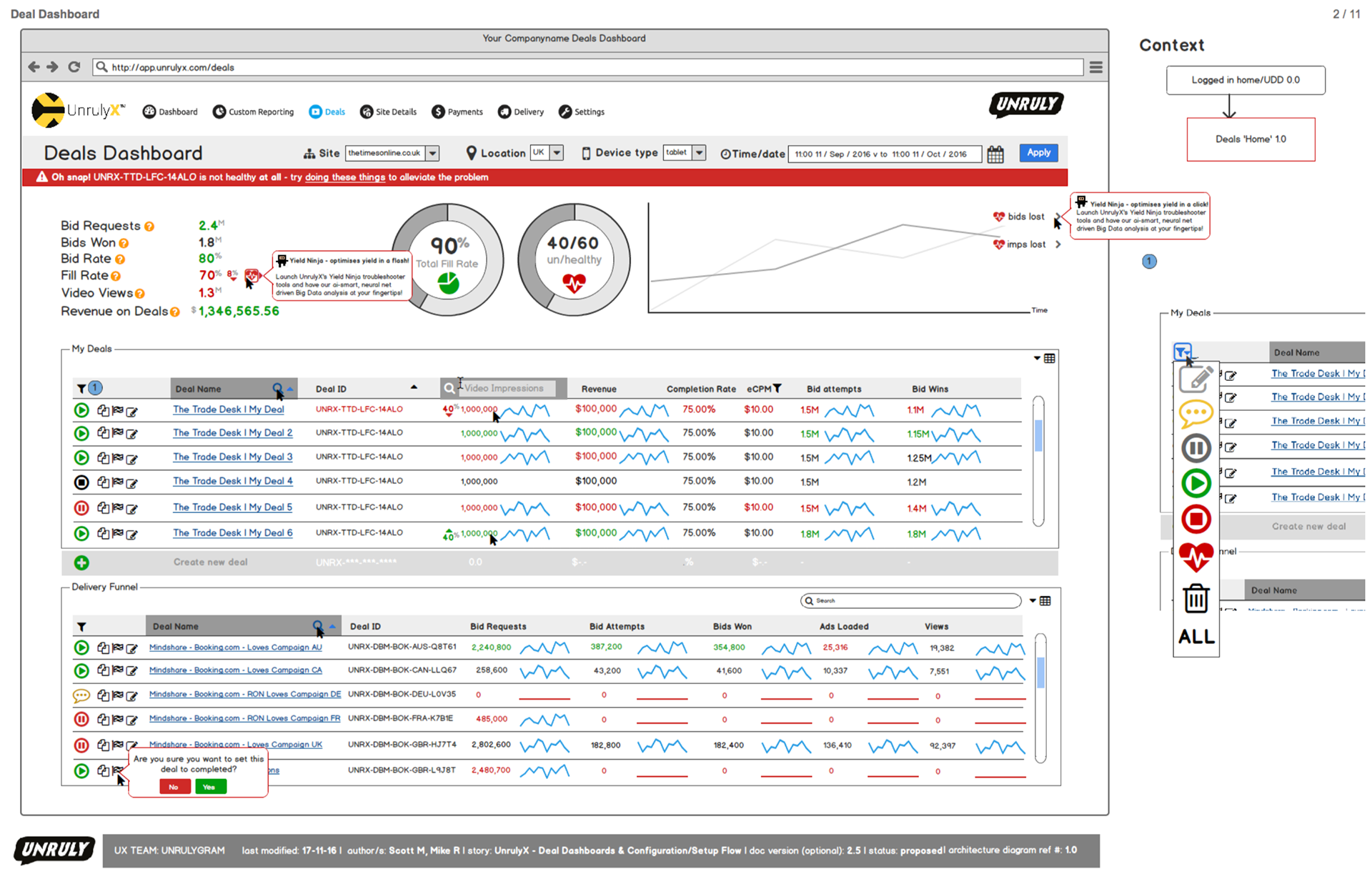Click the calendar icon next to Time/date
This screenshot has width=1372, height=874.
995,154
